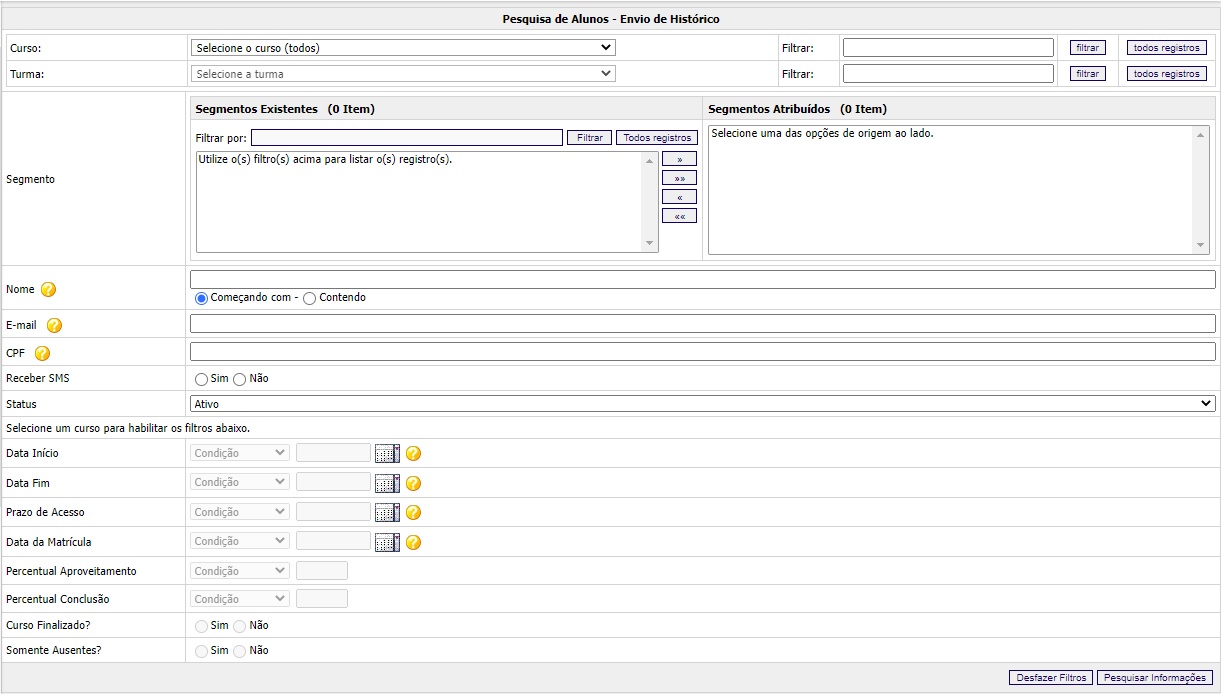Click the Data Fim calendar icon
The height and width of the screenshot is (694, 1221).
[x=387, y=483]
